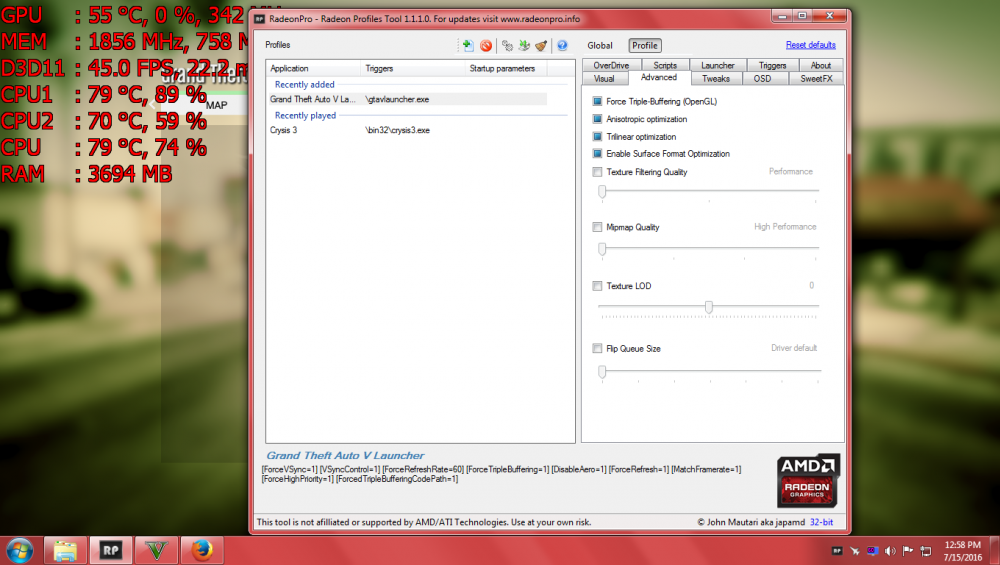Click the airplane tray icon
This screenshot has height=565, width=1000.
point(855,551)
